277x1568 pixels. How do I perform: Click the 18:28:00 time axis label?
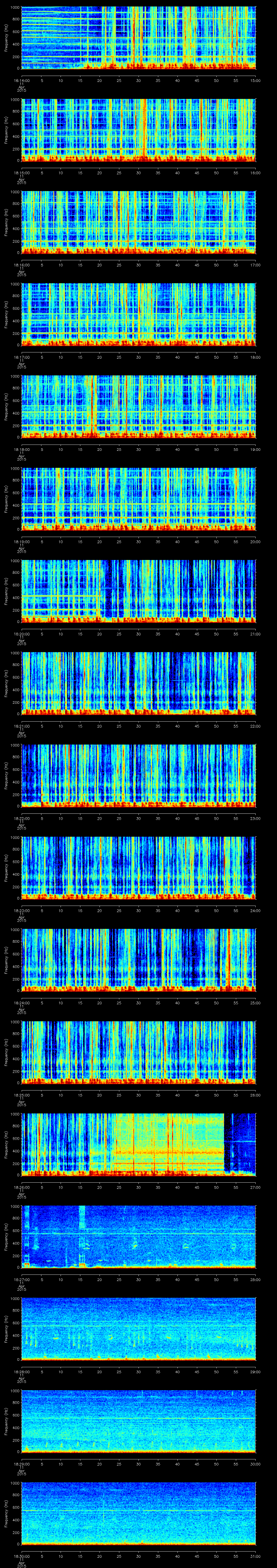click(21, 1371)
